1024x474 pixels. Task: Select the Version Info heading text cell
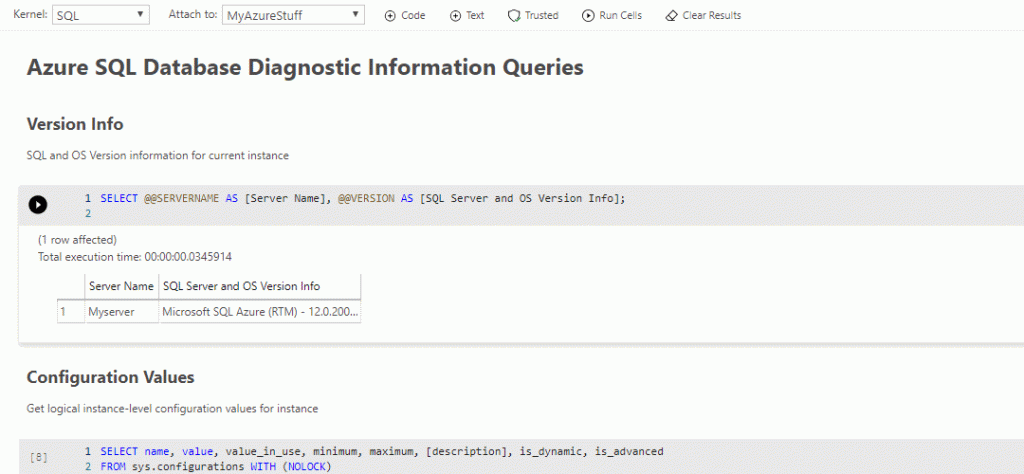click(75, 124)
